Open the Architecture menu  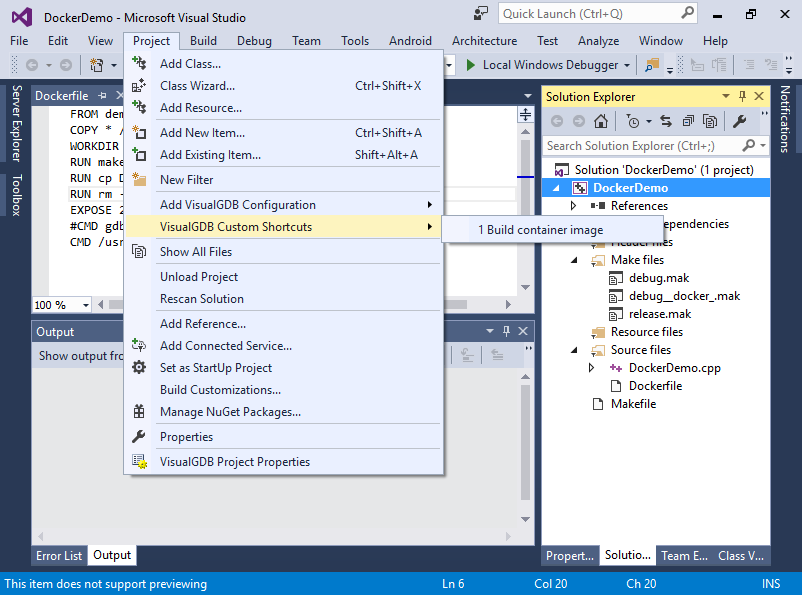(x=484, y=40)
